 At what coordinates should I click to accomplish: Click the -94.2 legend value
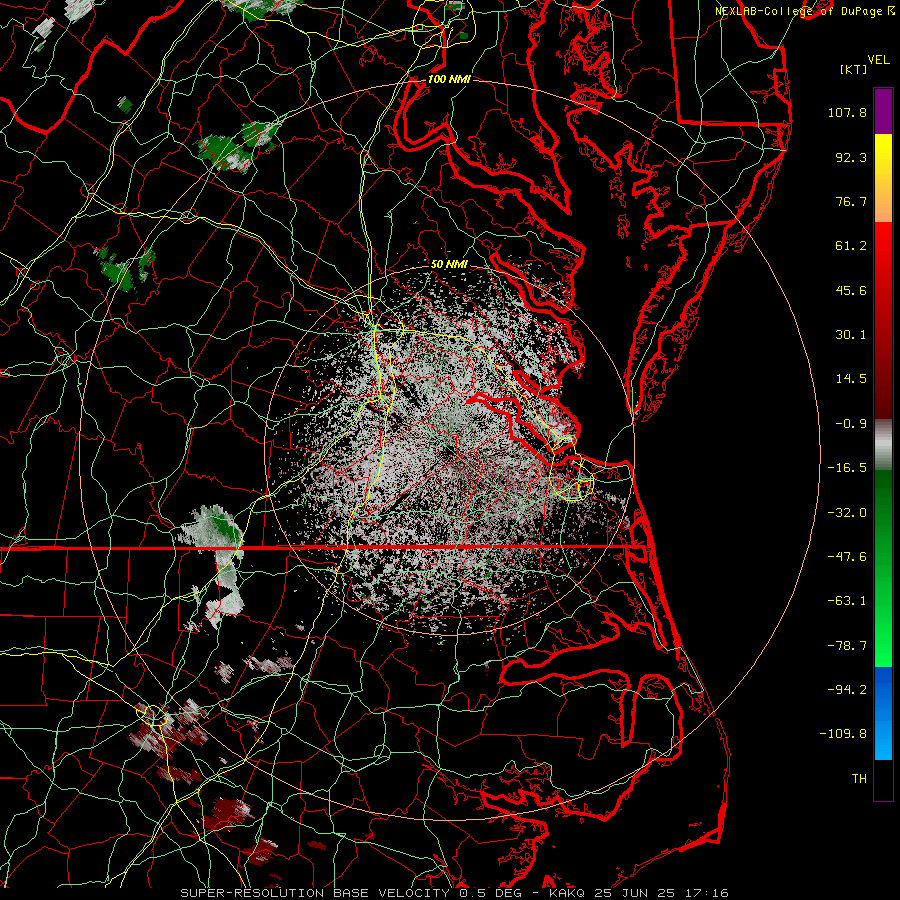[x=847, y=689]
